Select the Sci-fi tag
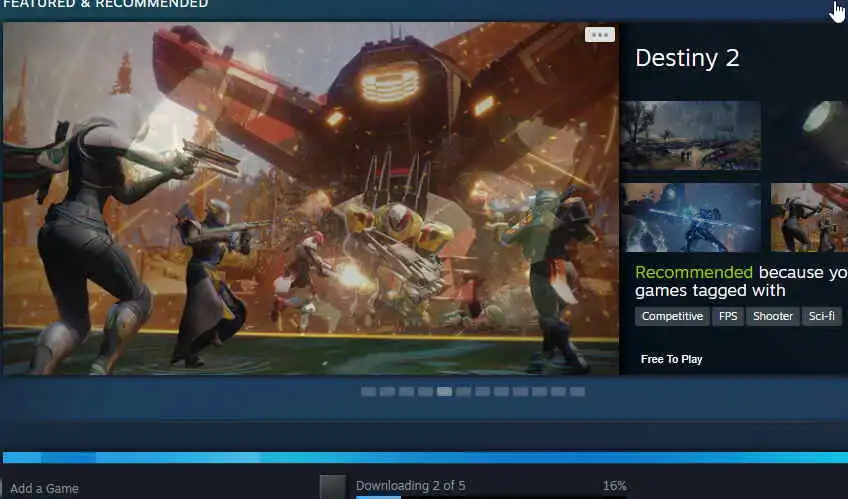Screen dimensions: 848x499 (822, 316)
